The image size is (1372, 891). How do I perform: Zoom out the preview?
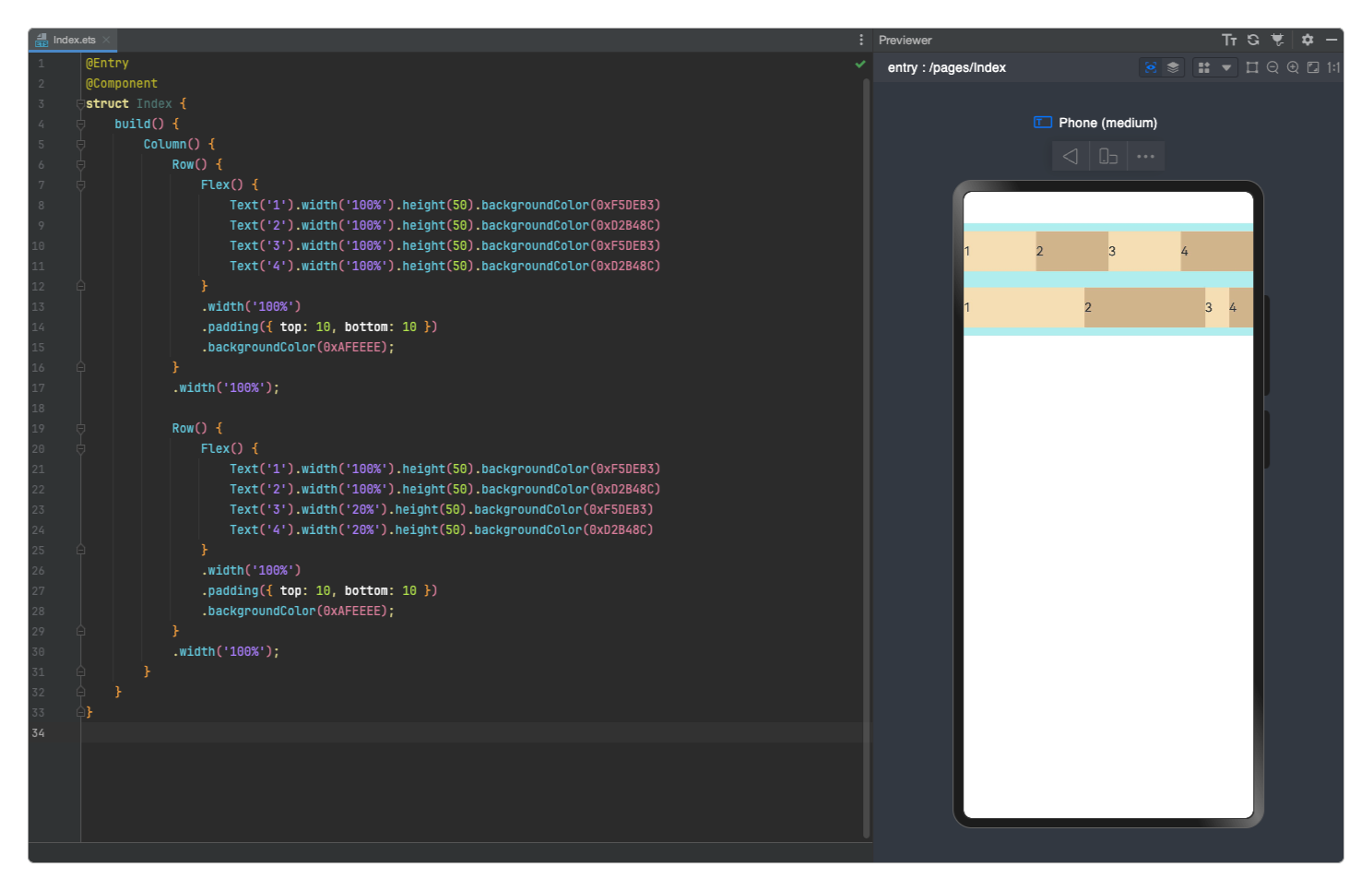click(x=1272, y=67)
